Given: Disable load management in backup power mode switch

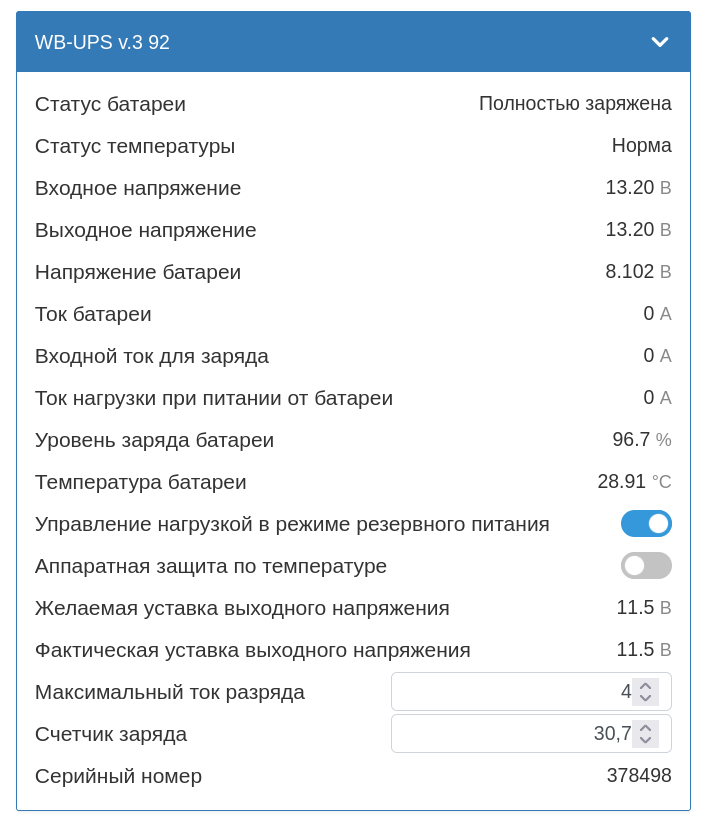Looking at the screenshot, I should click(646, 524).
